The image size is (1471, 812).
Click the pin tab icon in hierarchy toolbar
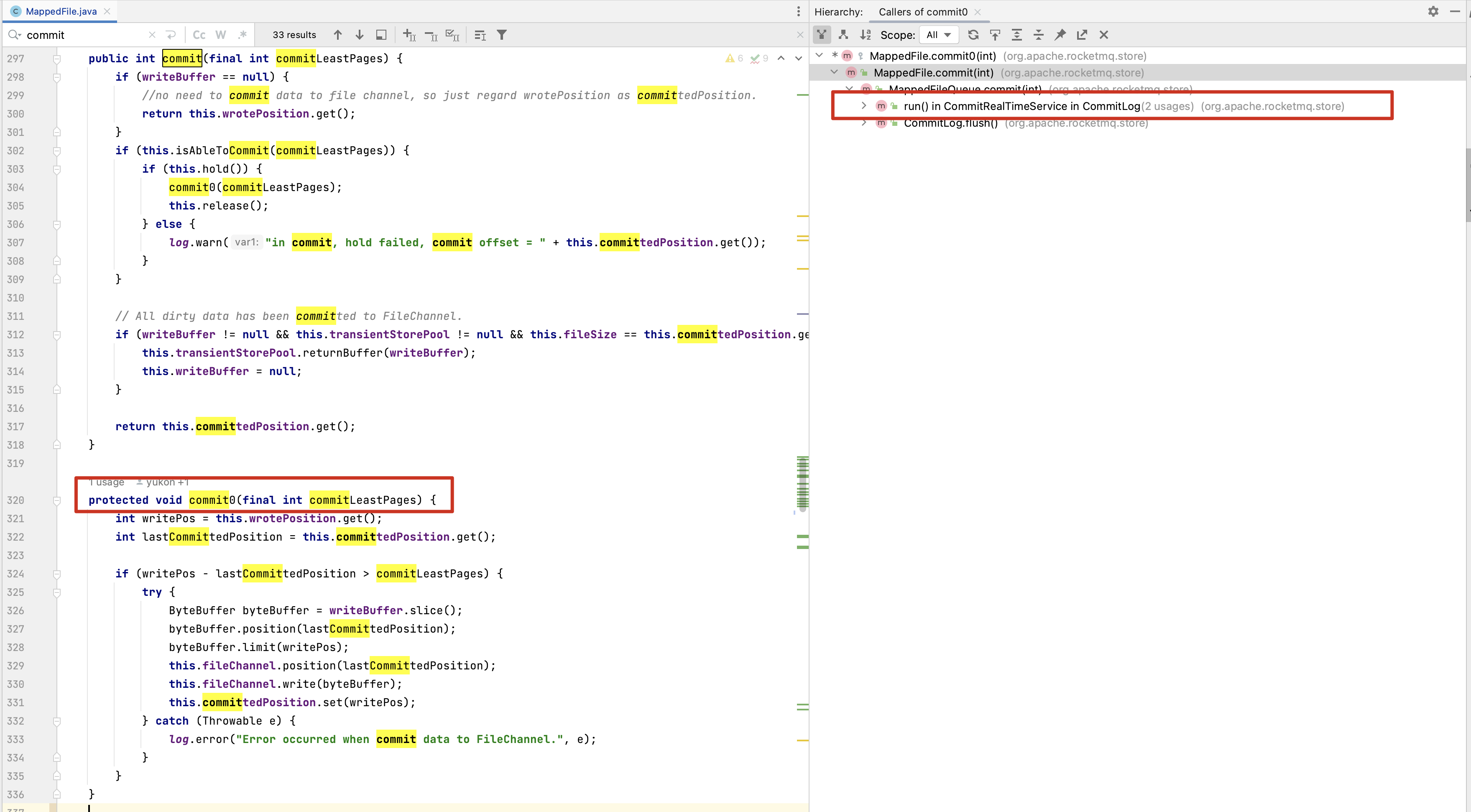tap(1060, 35)
